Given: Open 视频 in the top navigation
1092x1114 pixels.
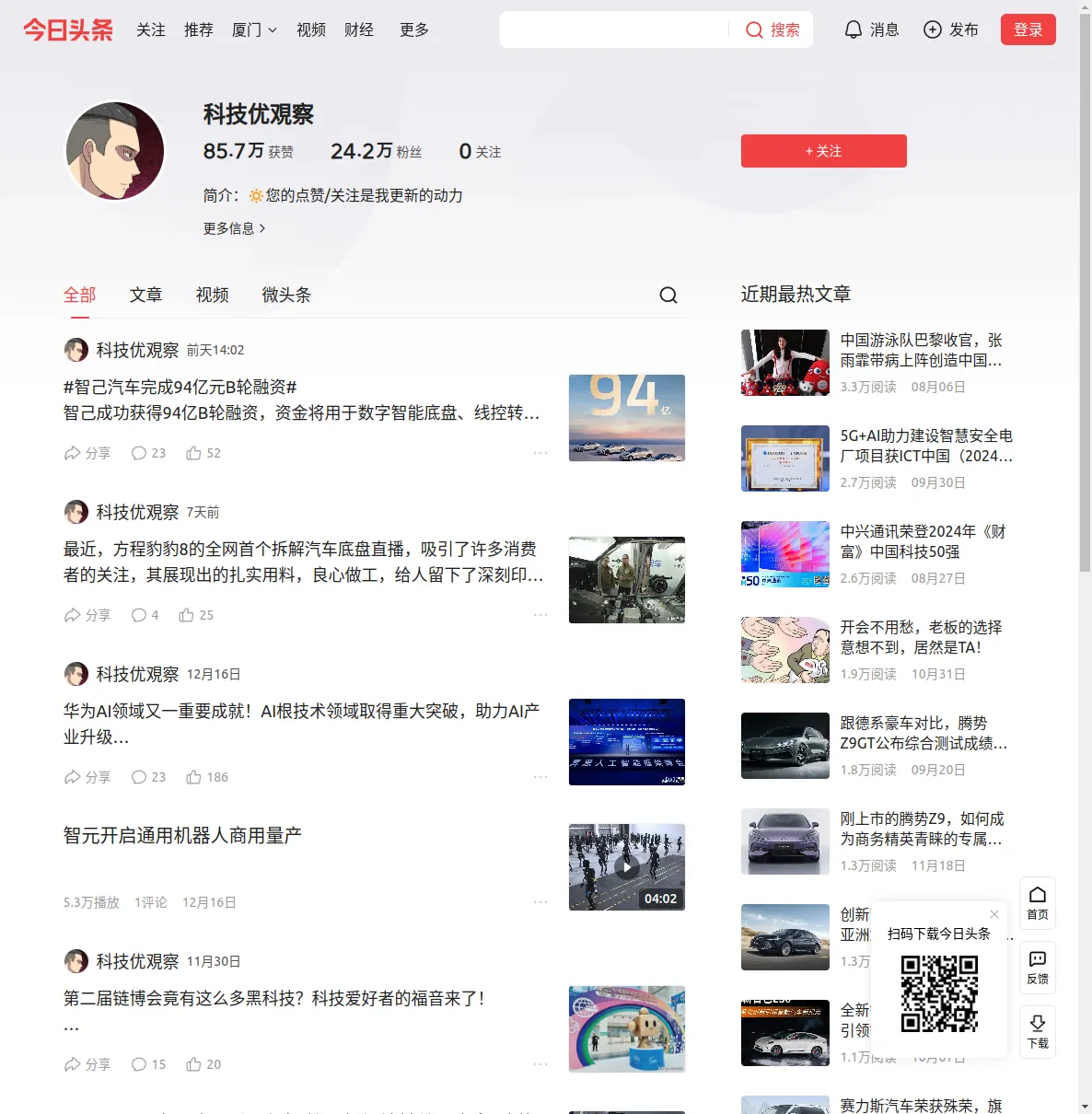Looking at the screenshot, I should point(311,29).
